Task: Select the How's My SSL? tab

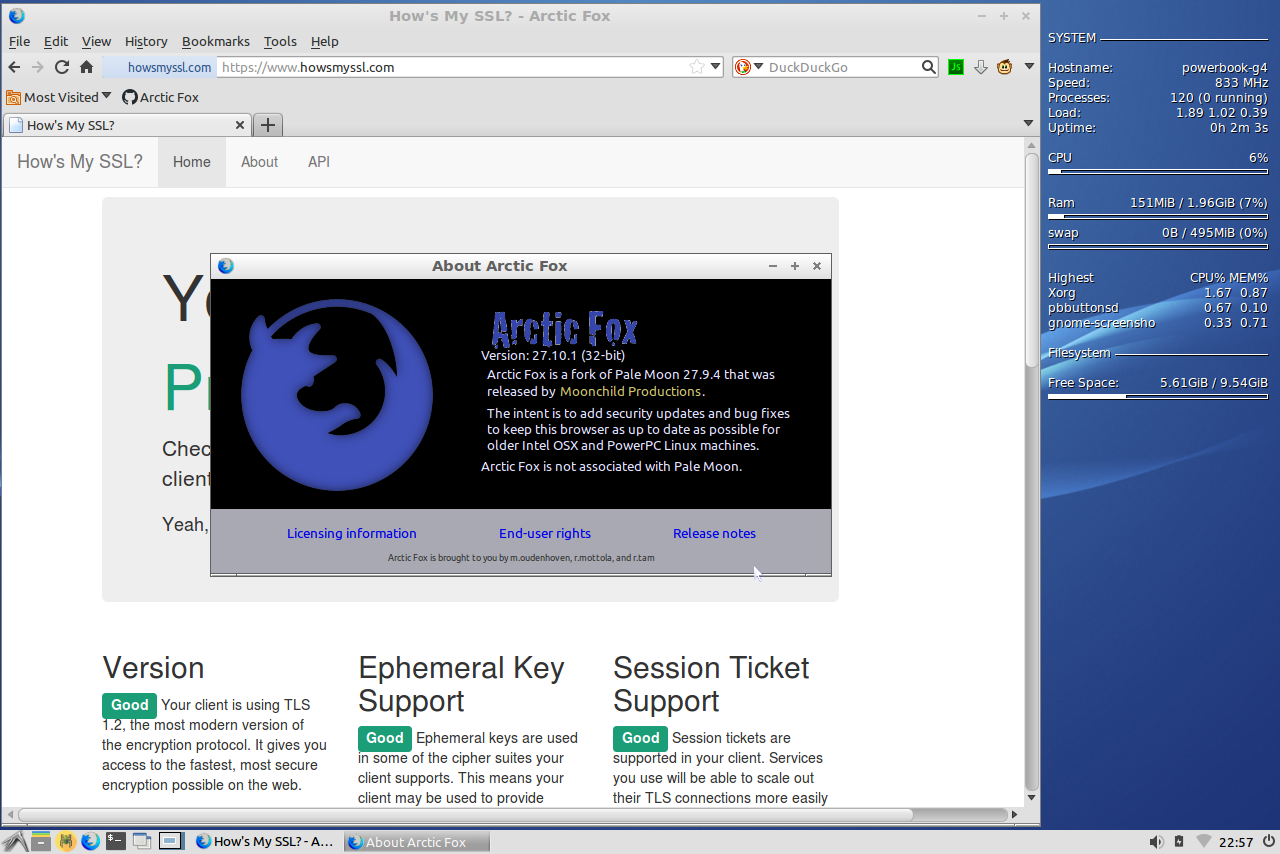Action: [127, 125]
